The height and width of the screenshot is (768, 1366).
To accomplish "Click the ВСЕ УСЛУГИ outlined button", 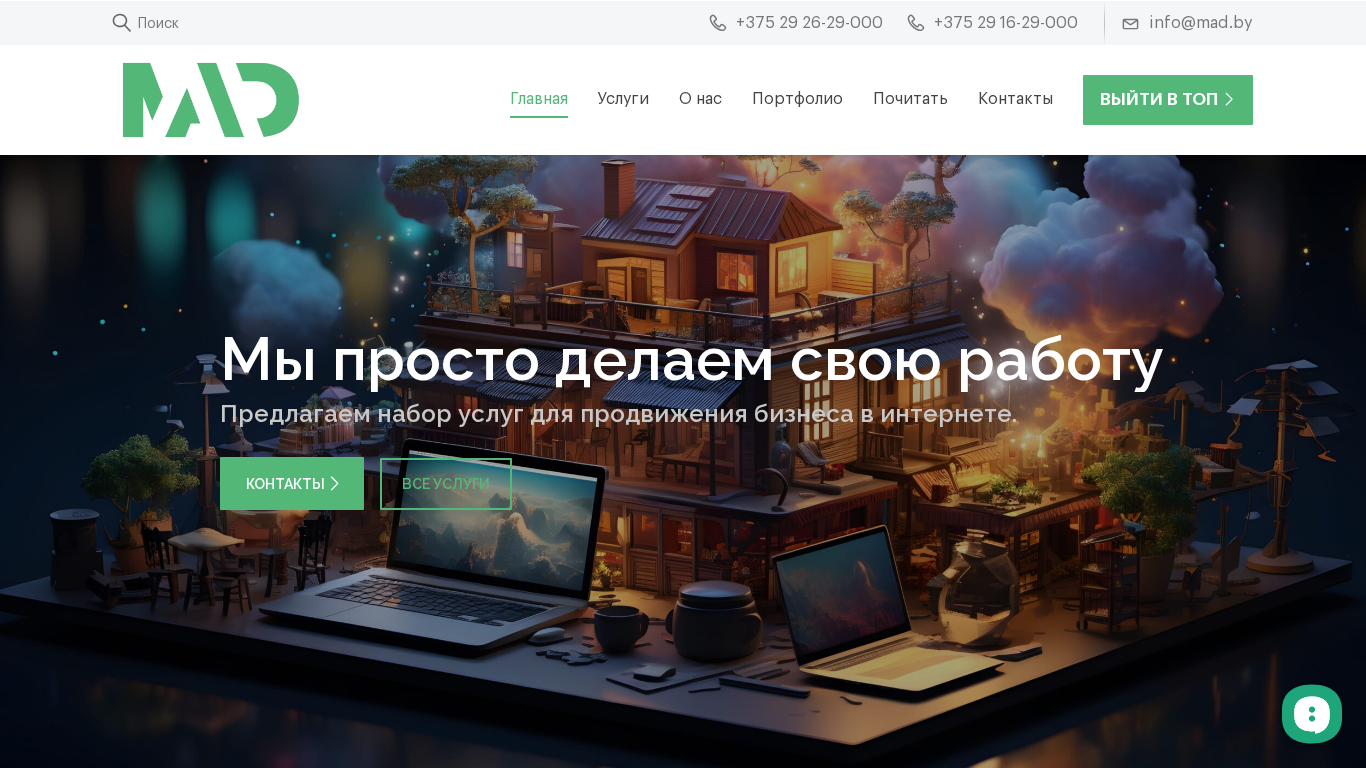I will coord(446,484).
